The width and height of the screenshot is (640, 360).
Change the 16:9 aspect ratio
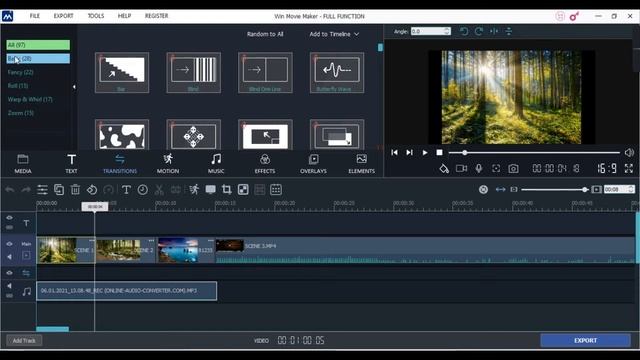(607, 168)
